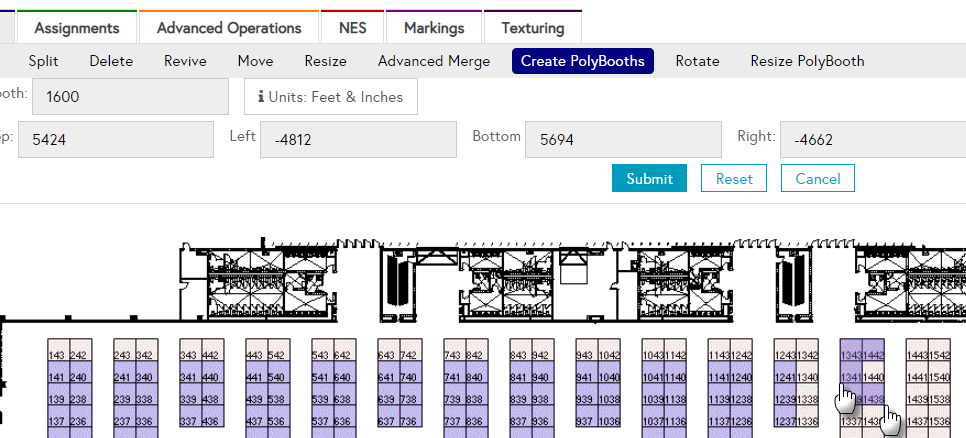966x438 pixels.
Task: Switch to the Advanced Operations tab
Action: click(x=229, y=28)
